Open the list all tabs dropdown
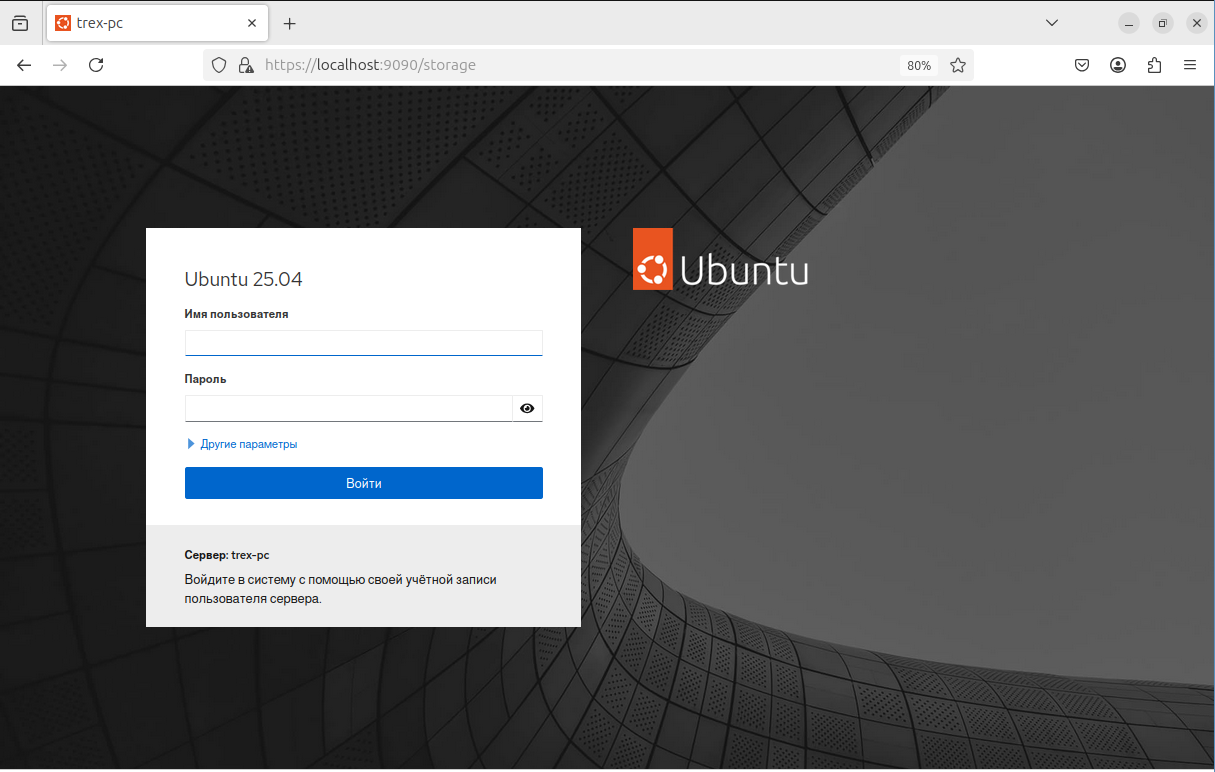The width and height of the screenshot is (1215, 772). 1052,23
